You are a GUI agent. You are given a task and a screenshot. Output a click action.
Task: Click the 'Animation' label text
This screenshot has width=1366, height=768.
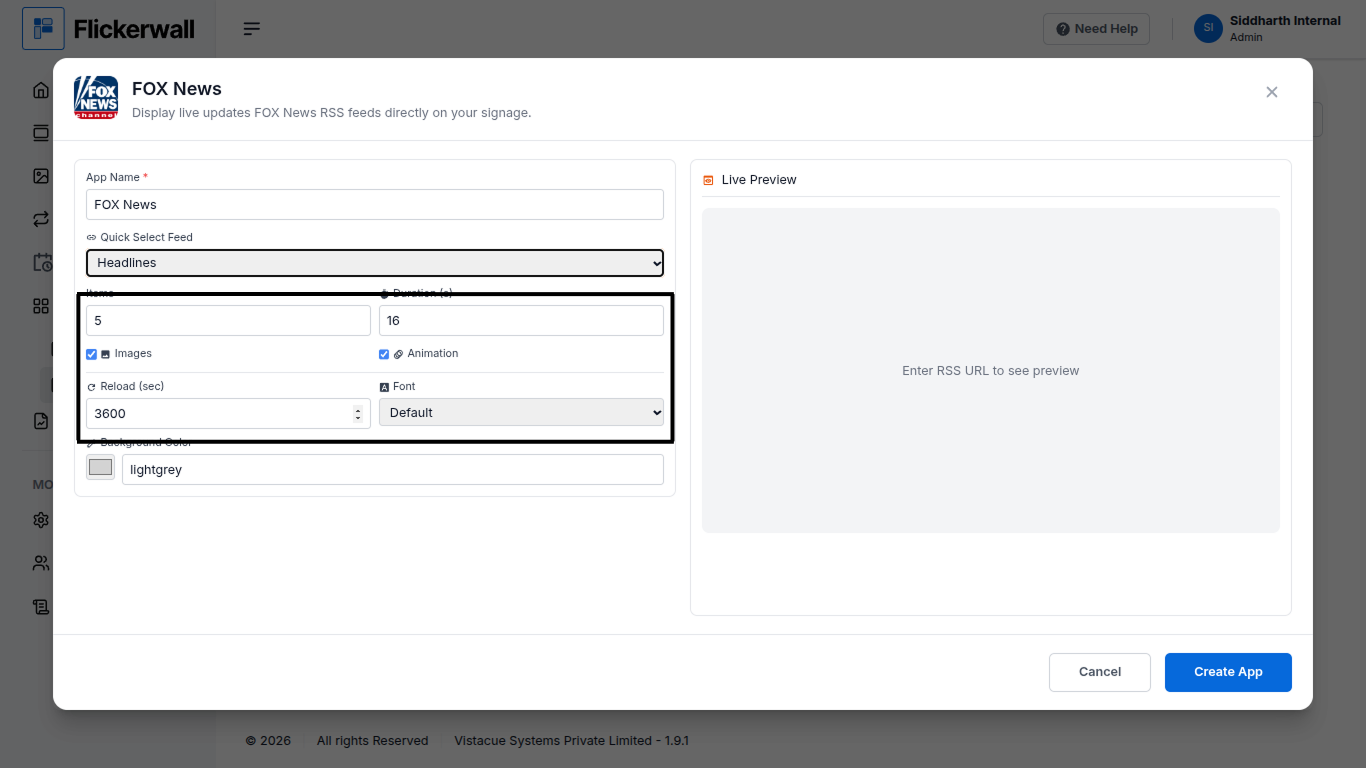coord(433,354)
